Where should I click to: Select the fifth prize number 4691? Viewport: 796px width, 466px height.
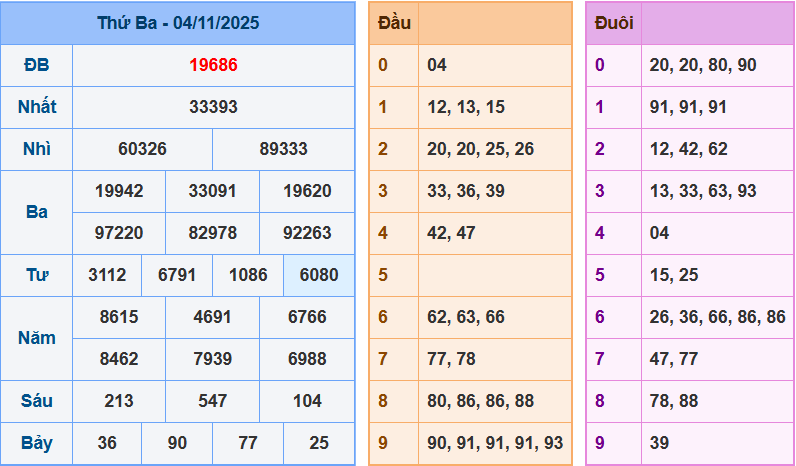pyautogui.click(x=212, y=317)
